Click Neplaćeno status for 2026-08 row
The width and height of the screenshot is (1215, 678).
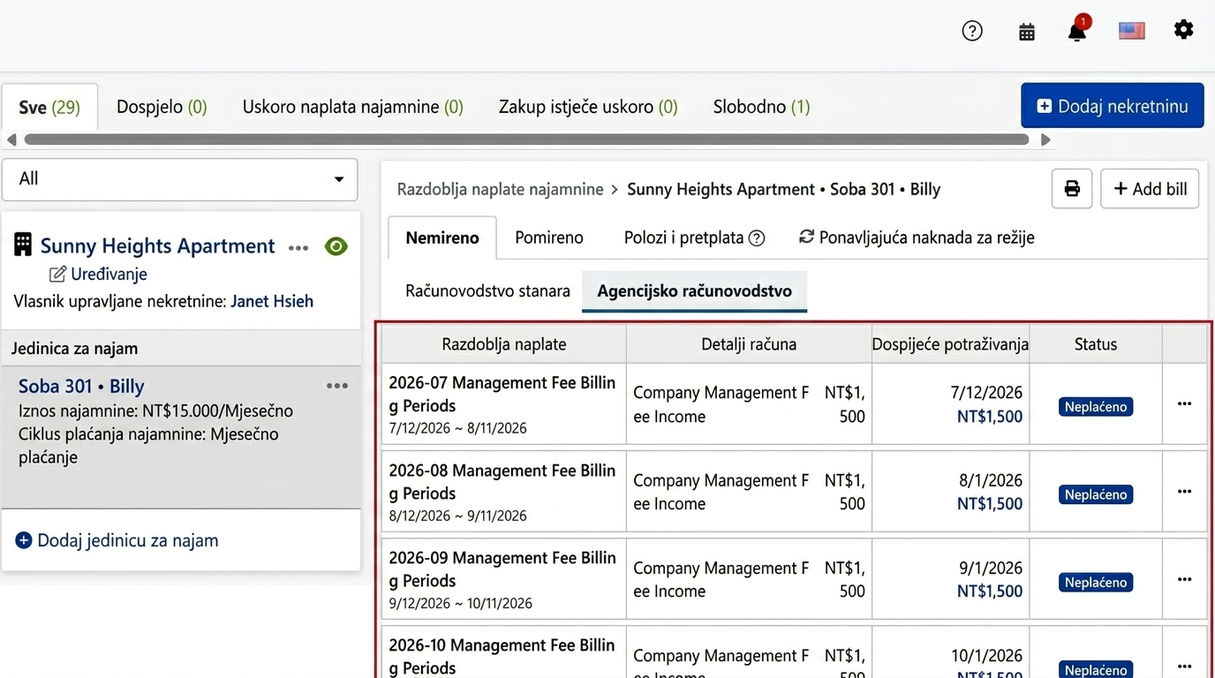pyautogui.click(x=1096, y=495)
